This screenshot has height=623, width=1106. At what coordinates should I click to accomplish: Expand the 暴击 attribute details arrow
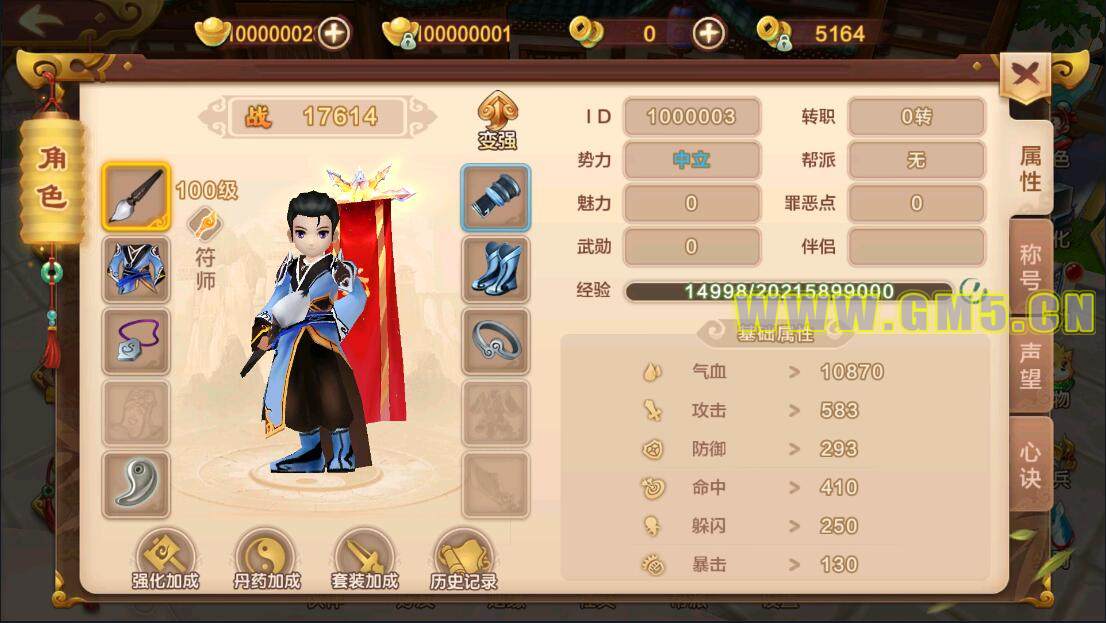click(x=794, y=564)
